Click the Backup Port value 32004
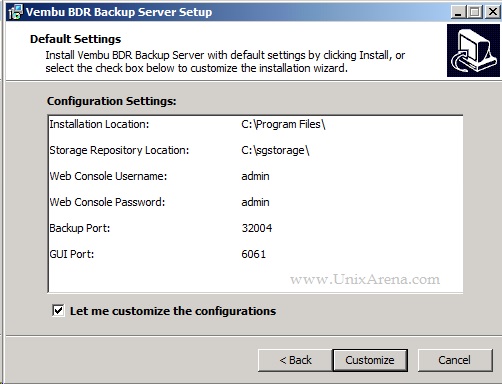The width and height of the screenshot is (502, 384). pos(257,228)
